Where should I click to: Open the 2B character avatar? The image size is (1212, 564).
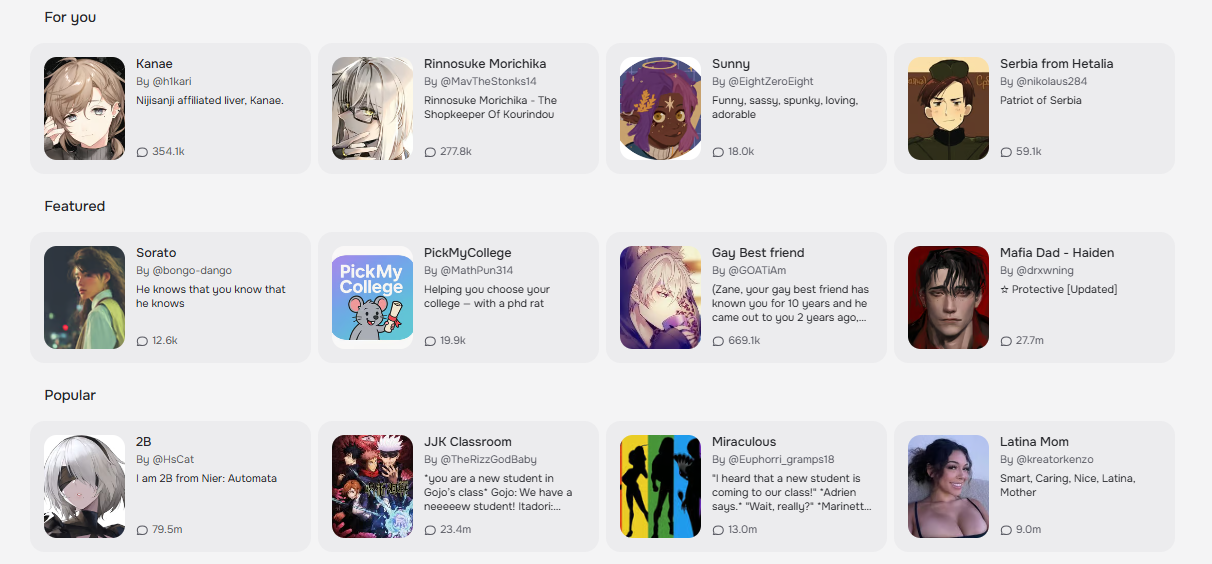[x=84, y=486]
